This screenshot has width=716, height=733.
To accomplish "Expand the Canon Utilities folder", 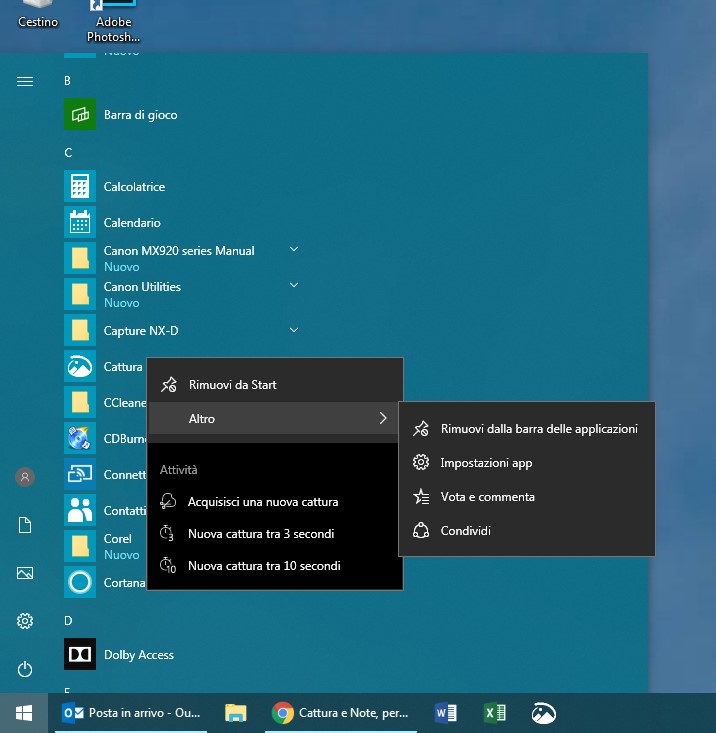I will point(294,285).
